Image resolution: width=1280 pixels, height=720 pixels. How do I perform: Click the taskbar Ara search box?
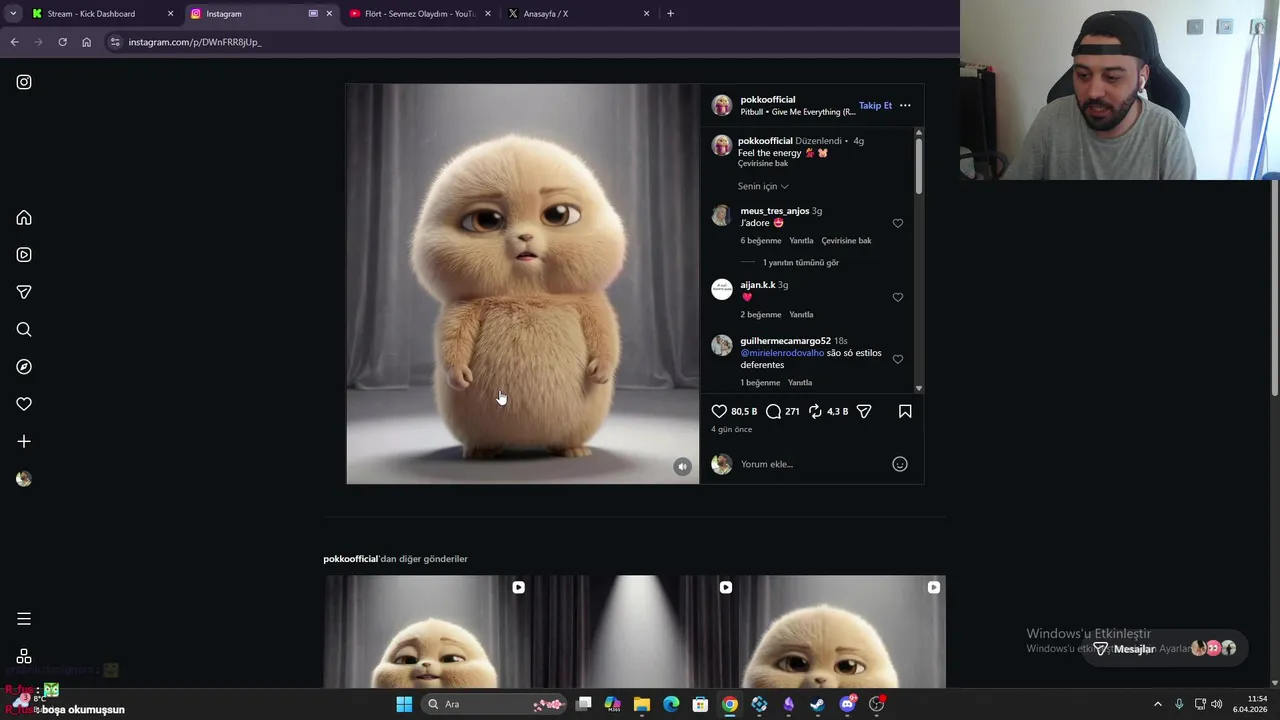[494, 704]
